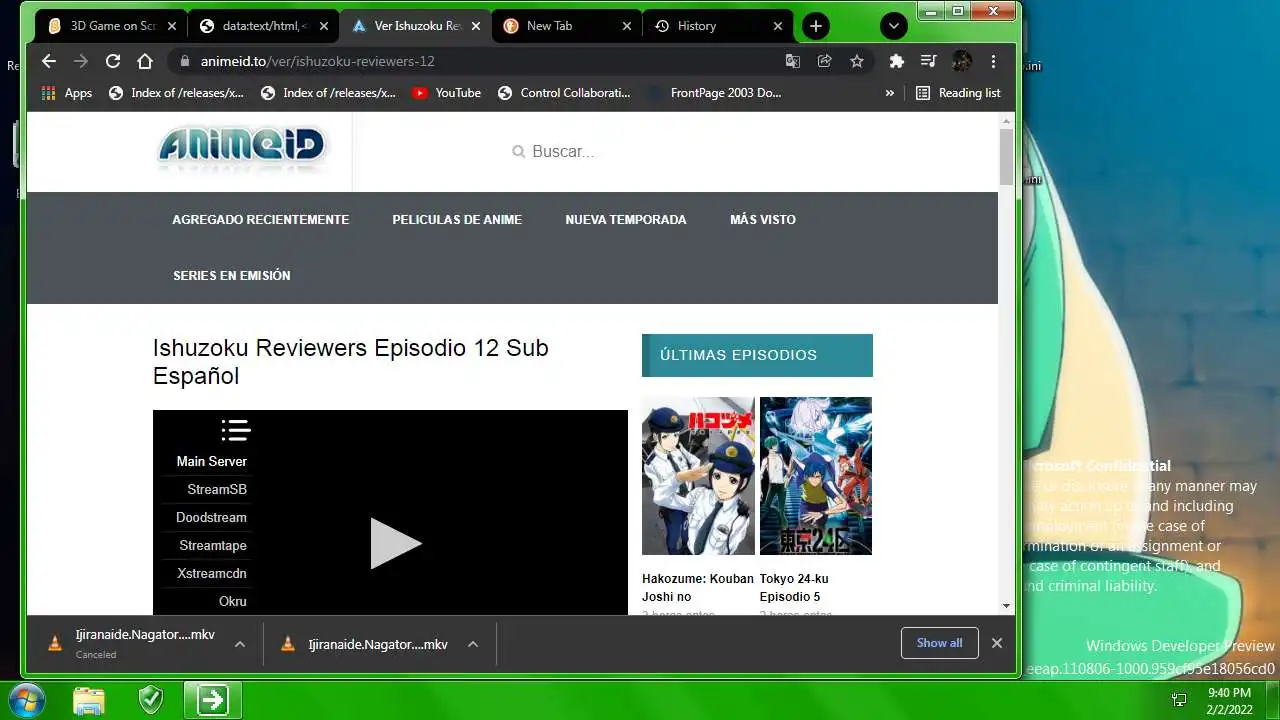Open AGREGADO RECIENTEMENTE menu
1280x720 pixels.
coord(260,220)
